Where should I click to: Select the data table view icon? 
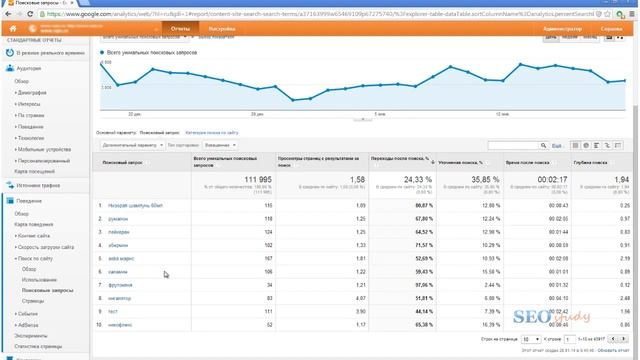[575, 145]
